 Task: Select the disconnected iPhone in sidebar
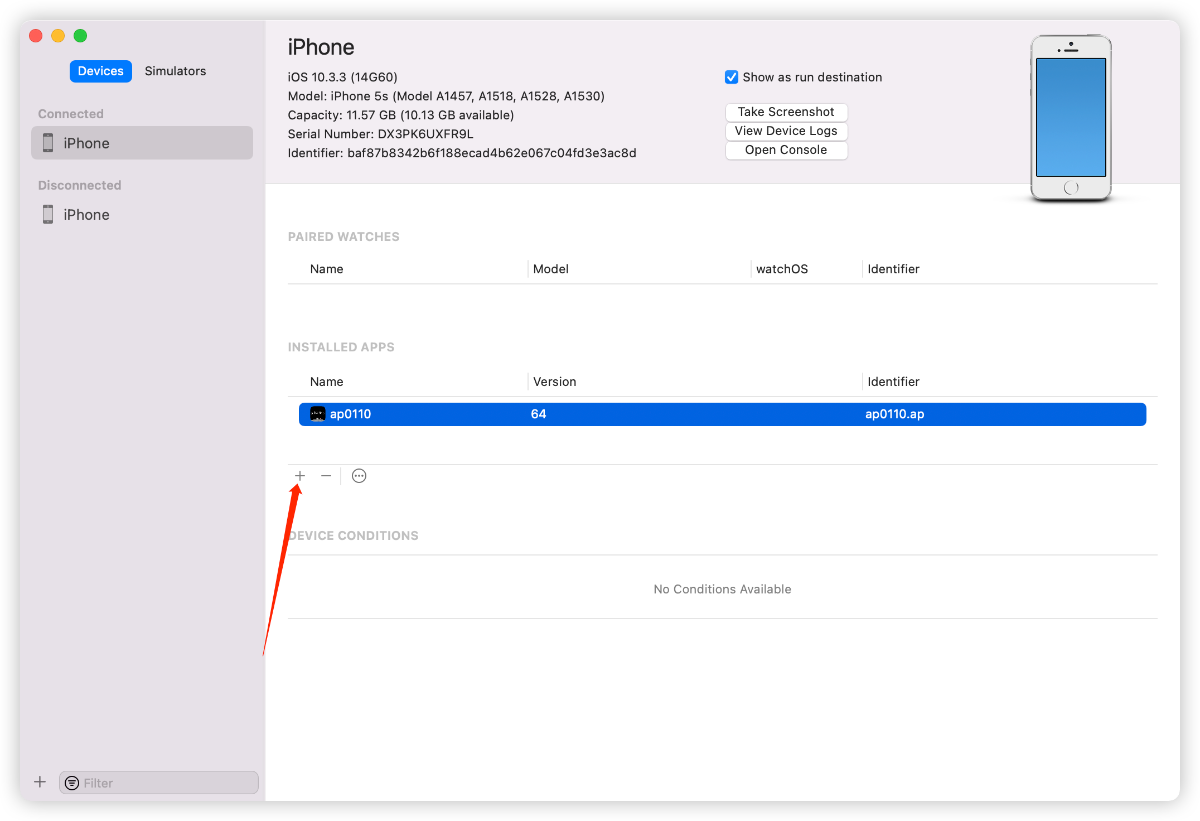[x=142, y=214]
